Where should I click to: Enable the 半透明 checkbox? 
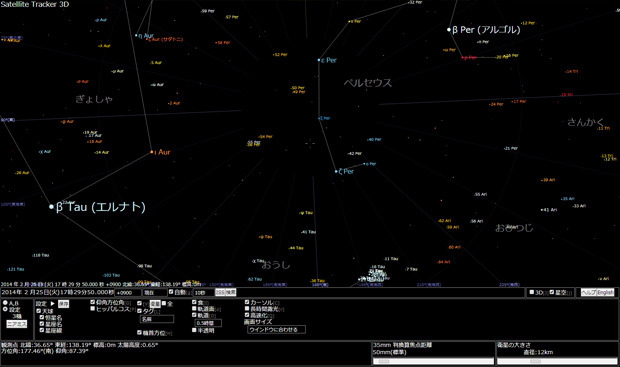tap(194, 330)
